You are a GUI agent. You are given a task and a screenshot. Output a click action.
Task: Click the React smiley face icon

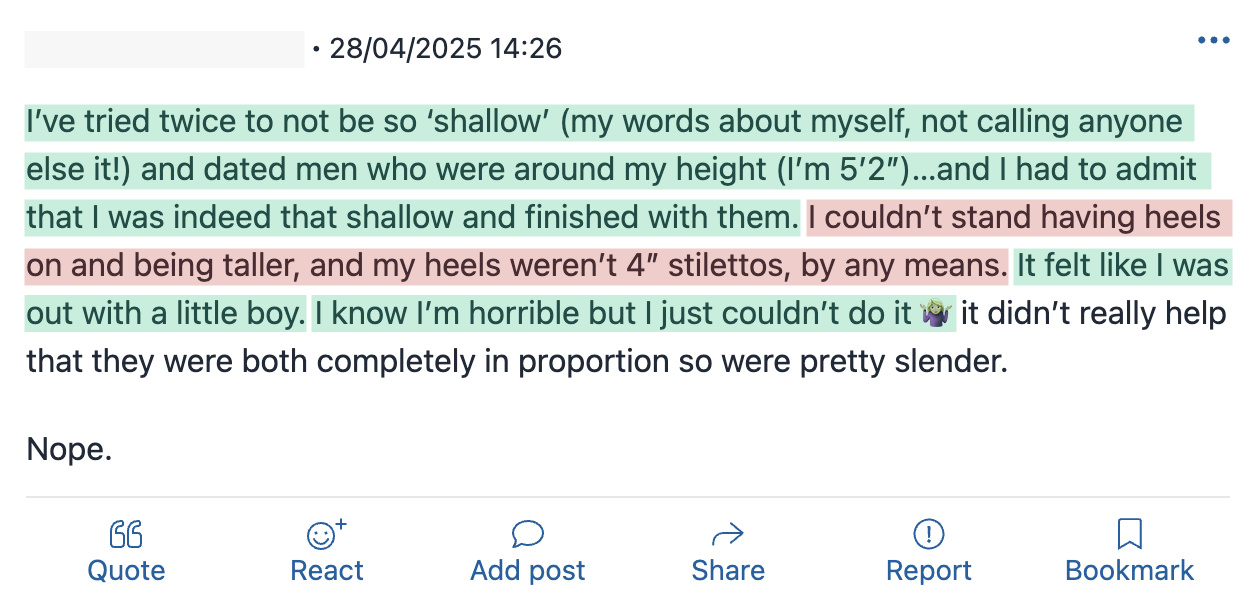click(326, 535)
